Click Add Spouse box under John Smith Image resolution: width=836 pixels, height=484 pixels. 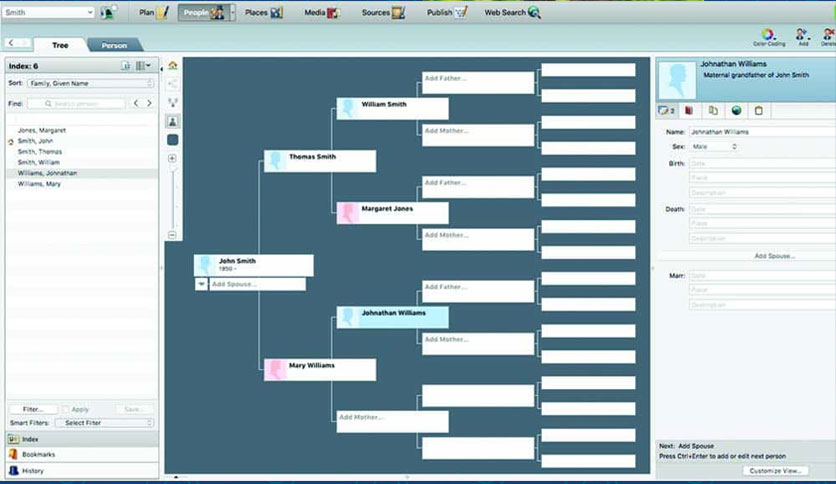[x=258, y=284]
